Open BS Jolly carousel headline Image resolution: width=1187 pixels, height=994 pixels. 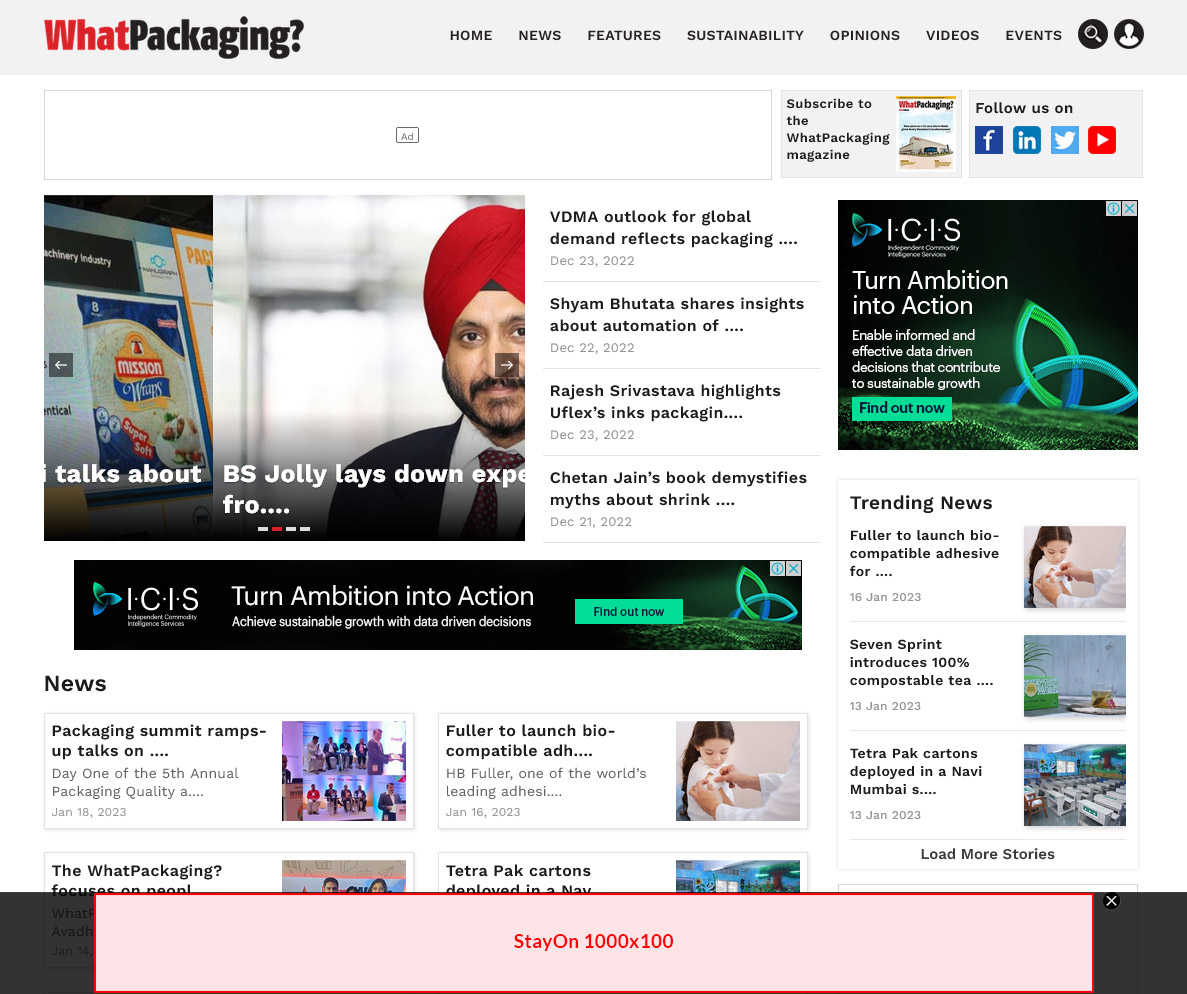click(373, 489)
